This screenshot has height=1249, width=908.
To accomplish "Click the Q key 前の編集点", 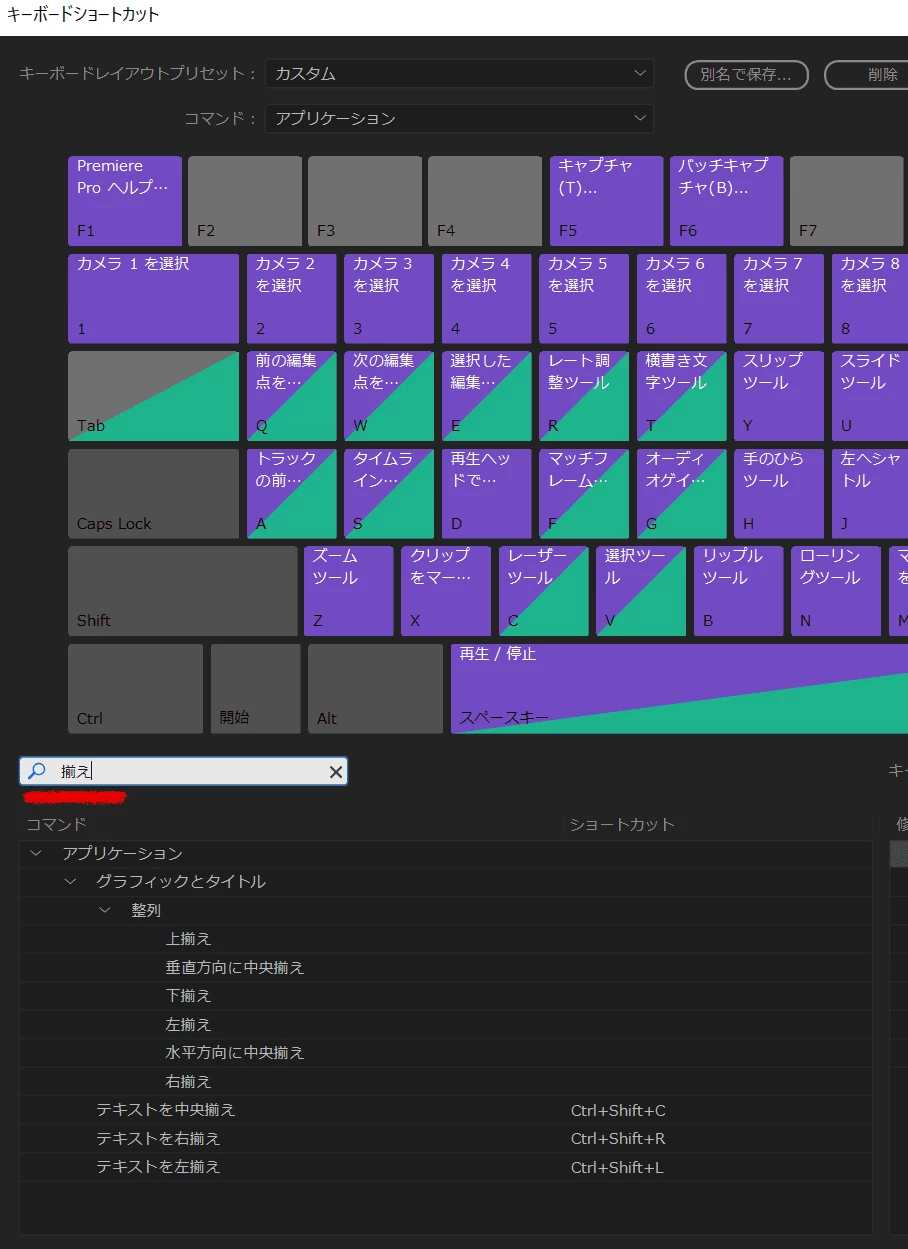I will (x=292, y=396).
